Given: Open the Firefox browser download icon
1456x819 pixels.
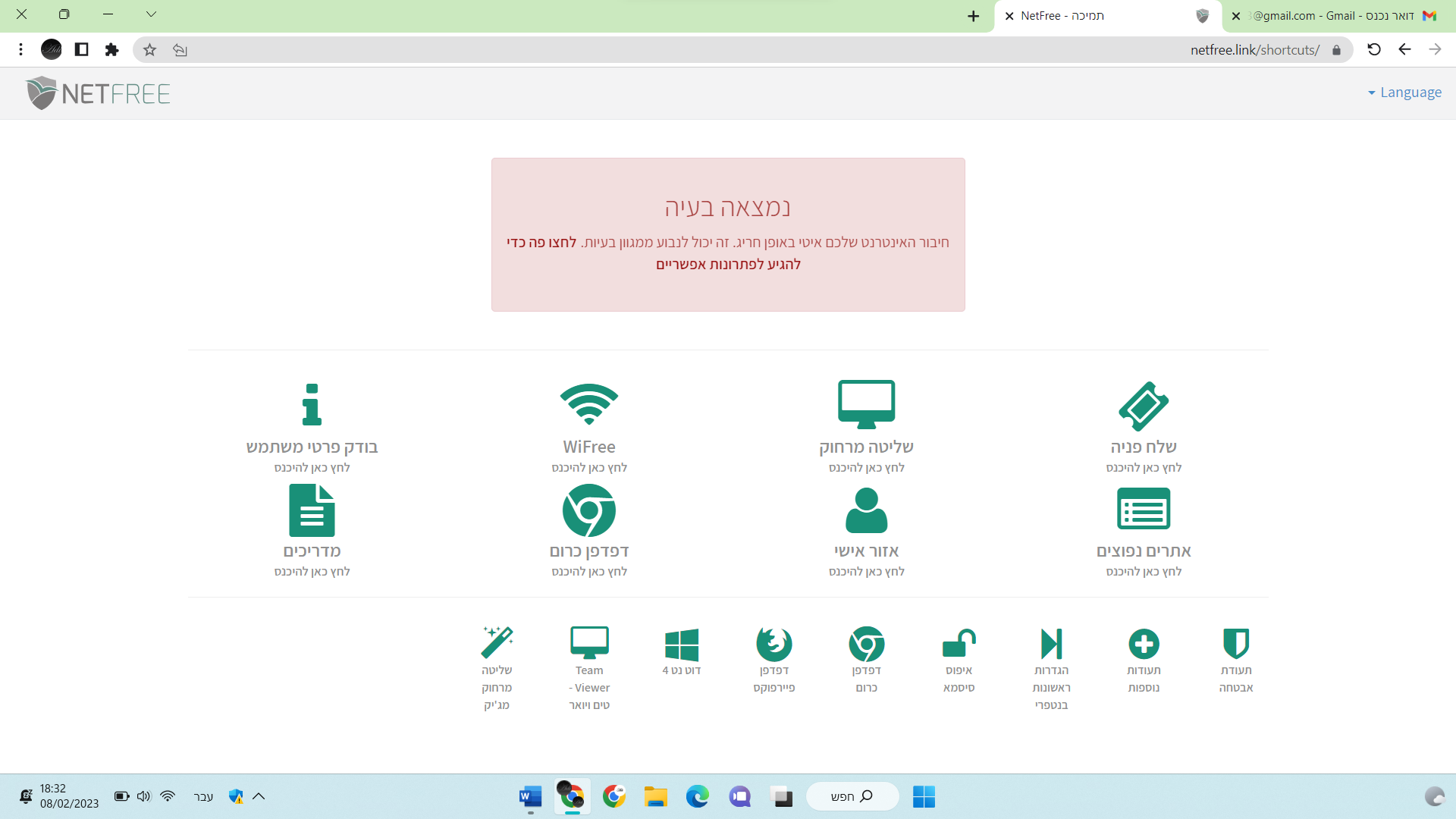Looking at the screenshot, I should 773,644.
